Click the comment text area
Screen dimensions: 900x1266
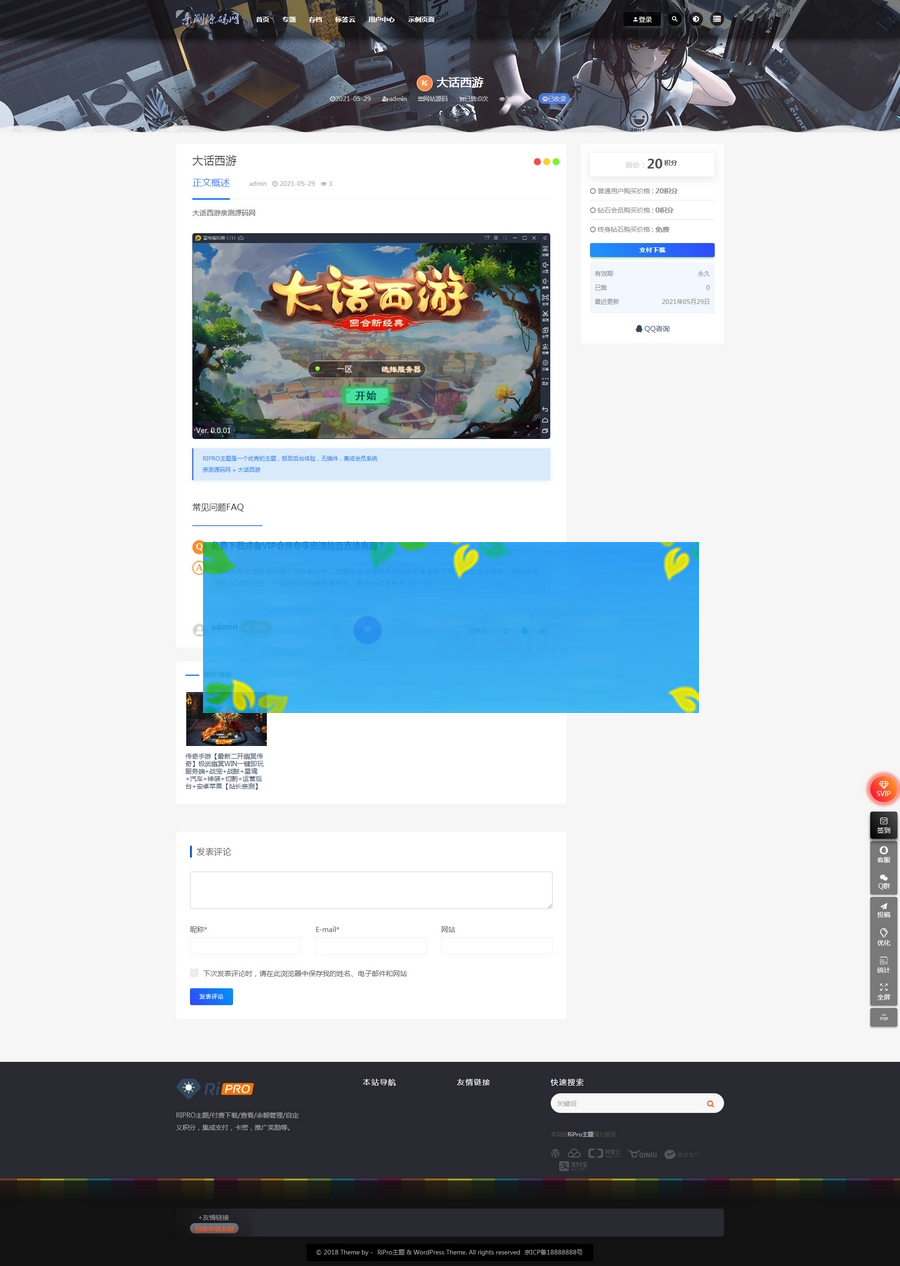pos(371,890)
